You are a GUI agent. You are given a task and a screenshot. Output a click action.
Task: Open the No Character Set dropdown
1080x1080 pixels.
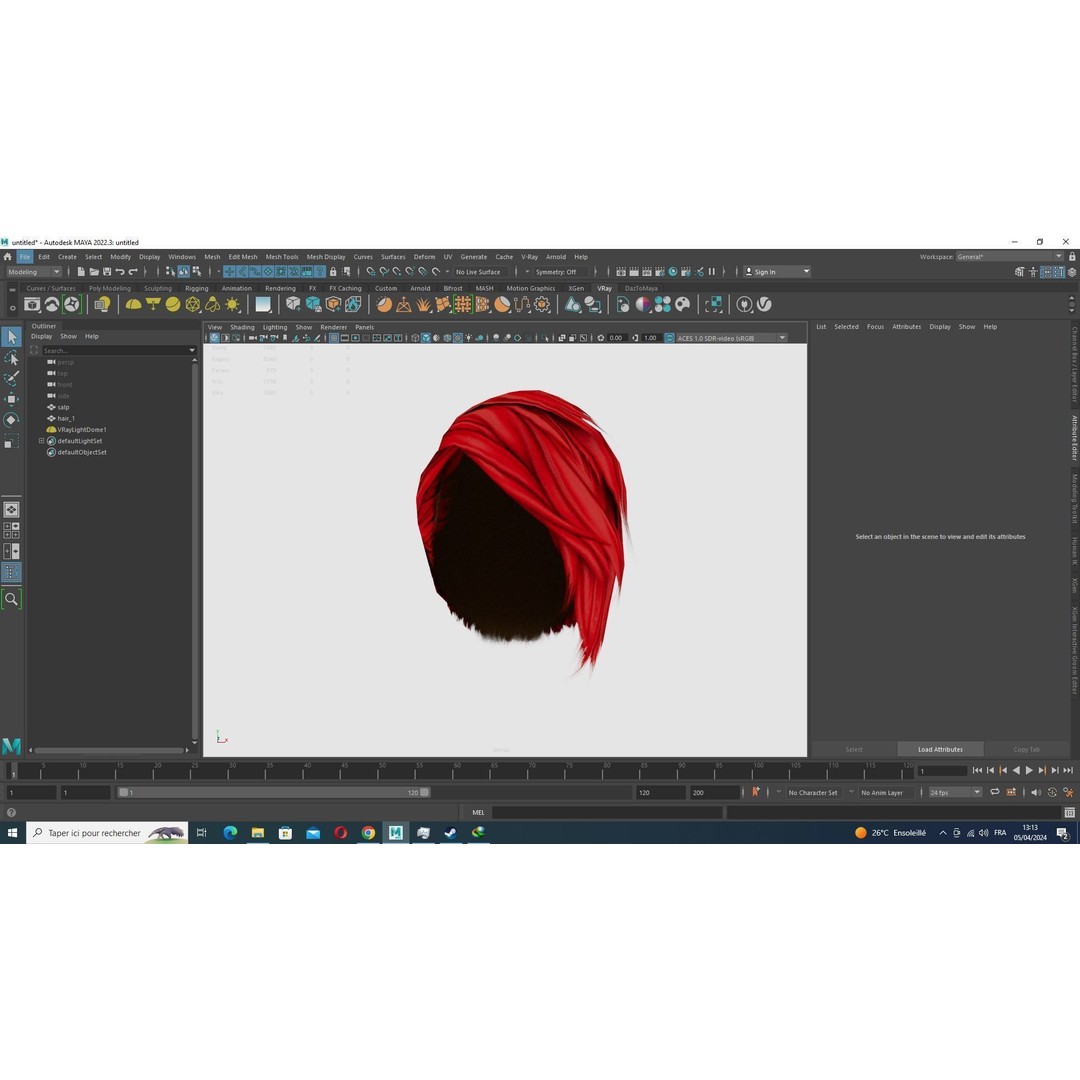(x=813, y=793)
